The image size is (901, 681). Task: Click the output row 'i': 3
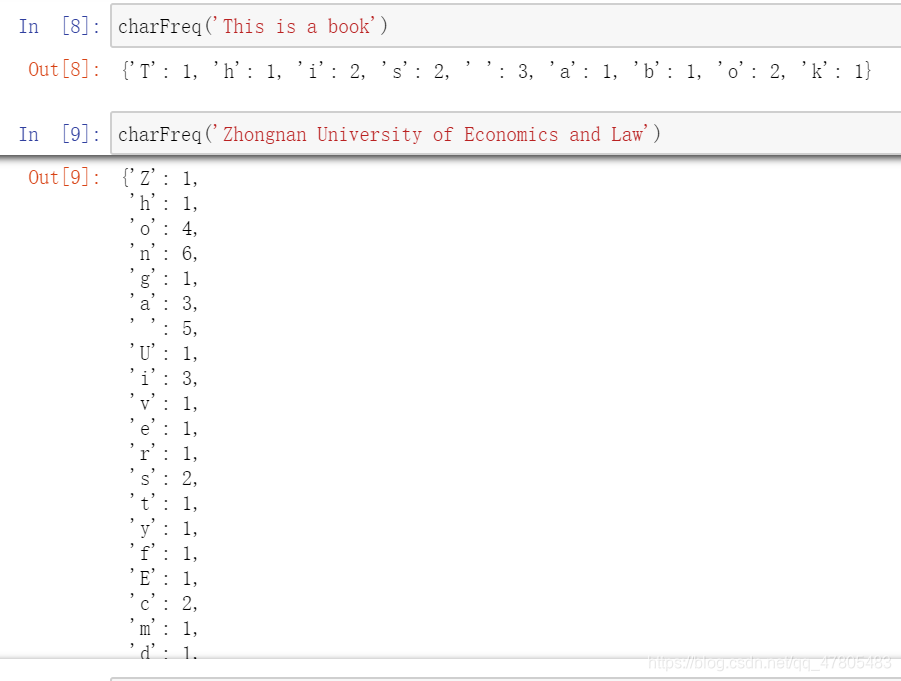[163, 379]
